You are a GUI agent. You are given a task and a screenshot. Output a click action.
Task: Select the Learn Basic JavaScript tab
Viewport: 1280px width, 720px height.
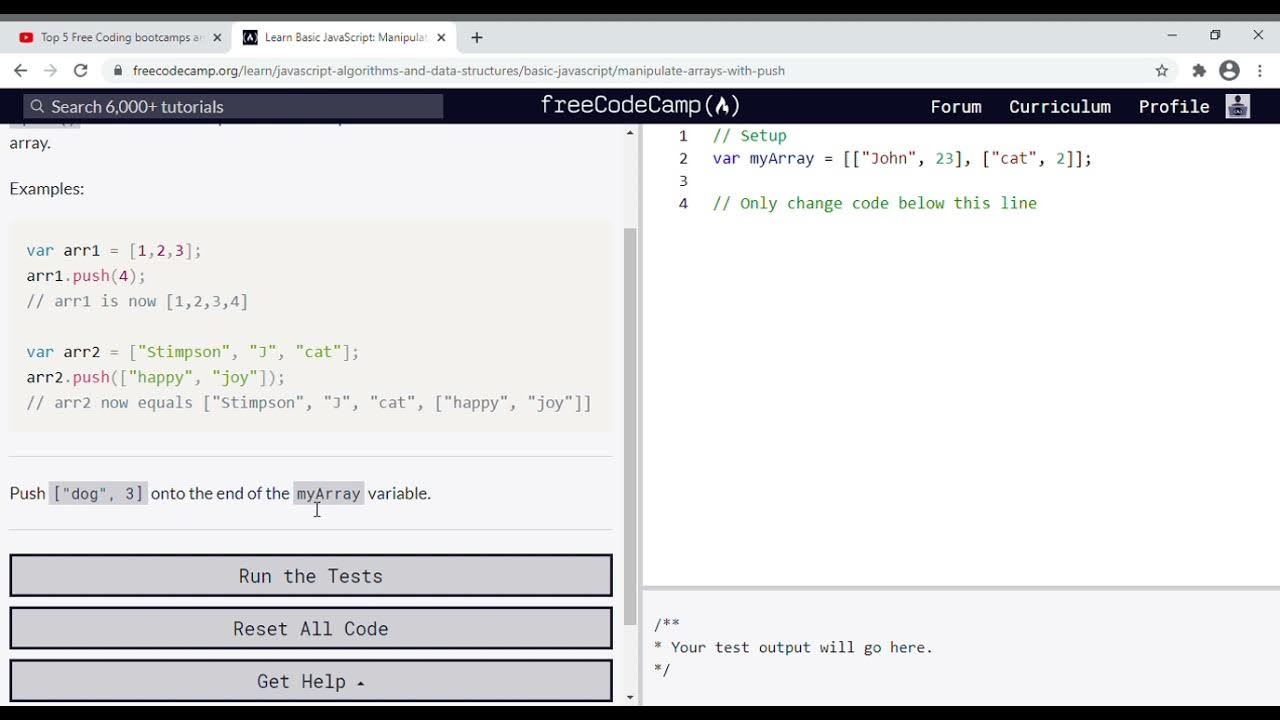click(345, 37)
